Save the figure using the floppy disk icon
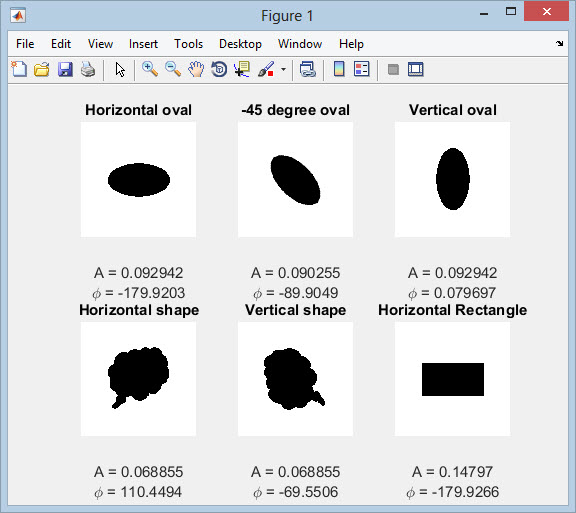Viewport: 576px width, 513px height. [65, 69]
